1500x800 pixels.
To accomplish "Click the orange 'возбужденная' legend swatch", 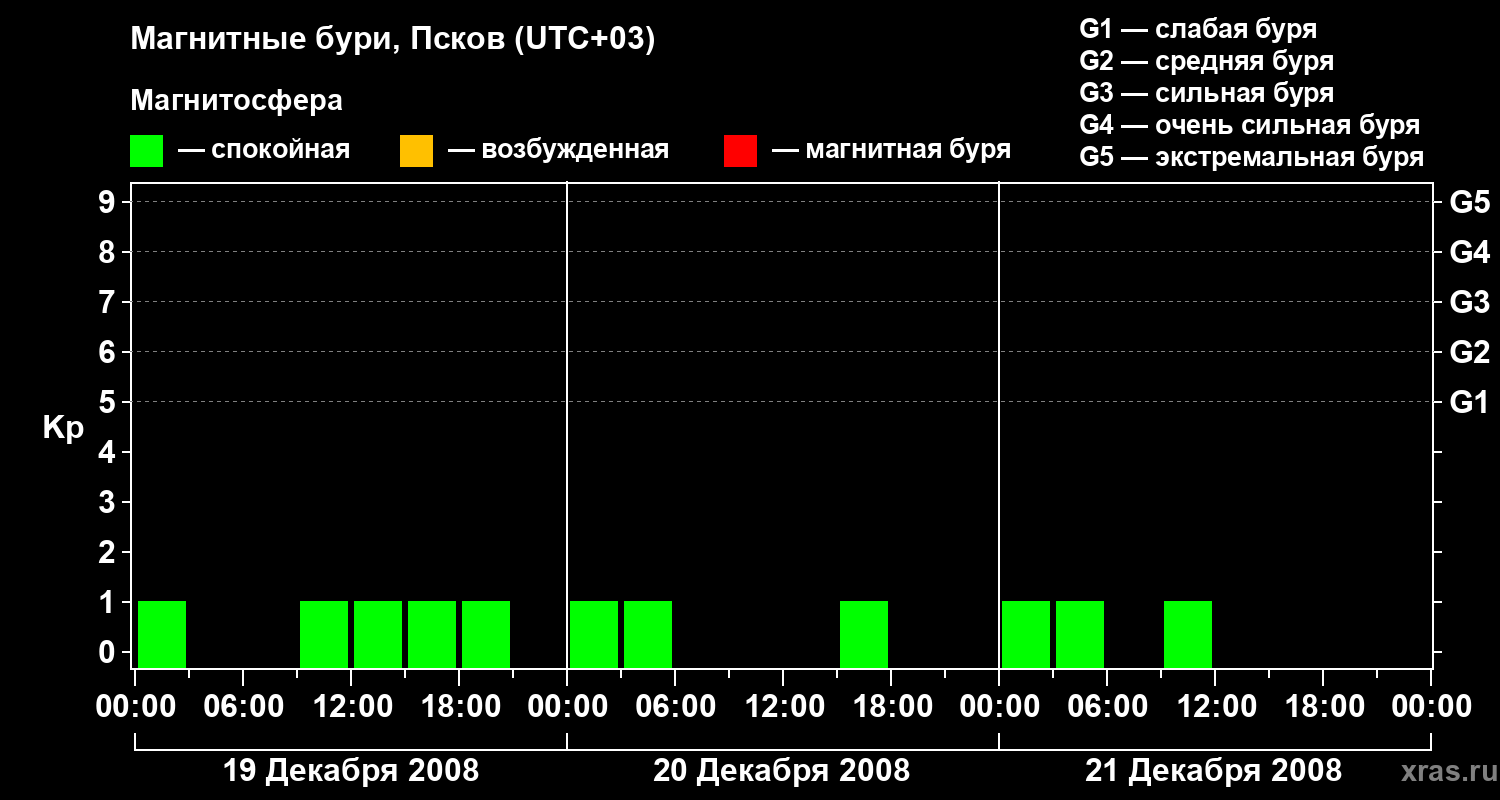I will click(x=416, y=151).
